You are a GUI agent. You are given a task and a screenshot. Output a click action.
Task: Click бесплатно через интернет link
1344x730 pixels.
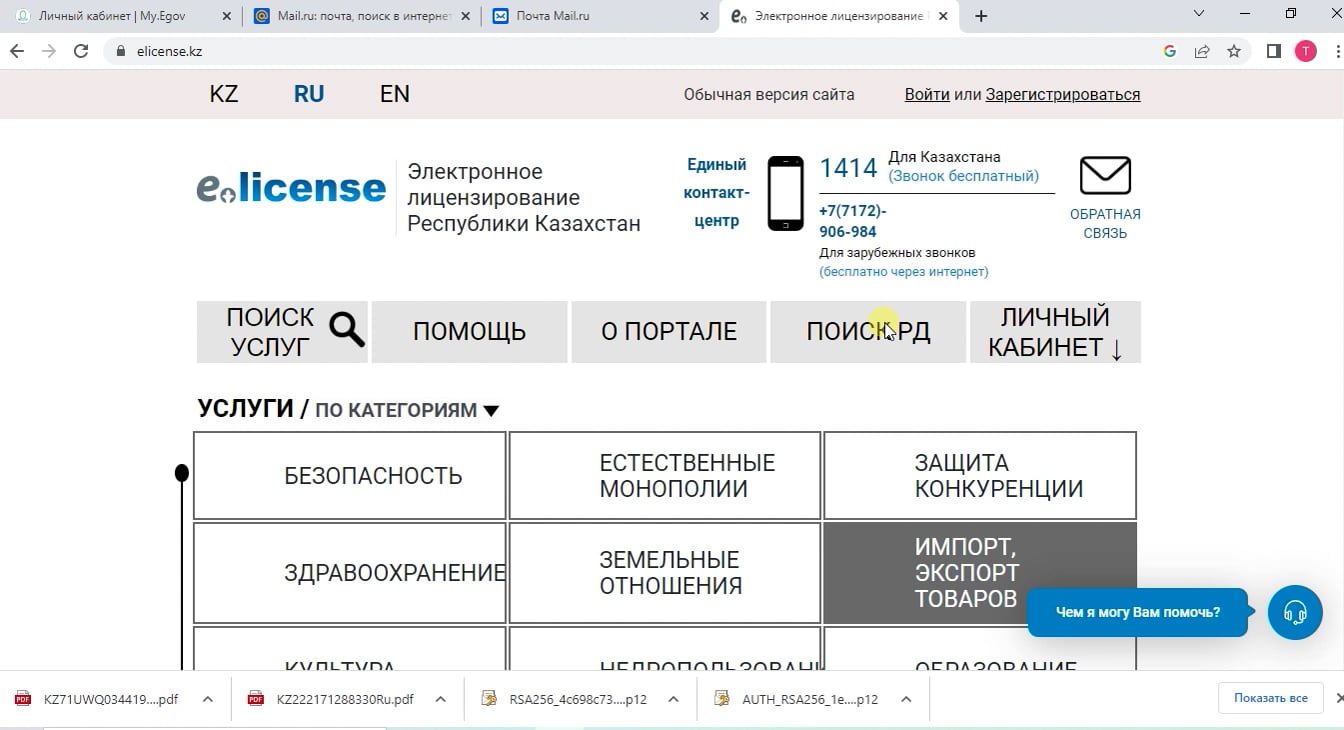click(x=904, y=271)
